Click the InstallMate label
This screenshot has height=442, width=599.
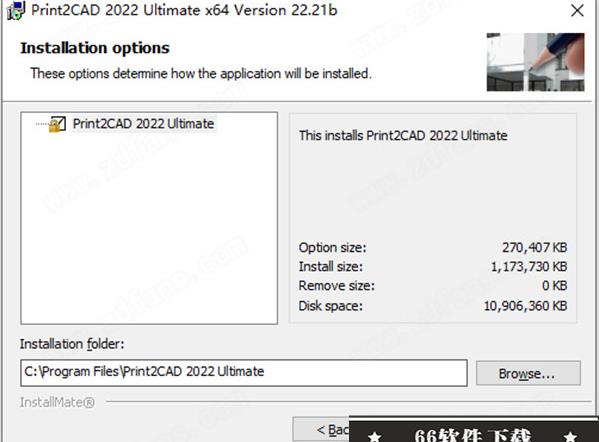[57, 402]
